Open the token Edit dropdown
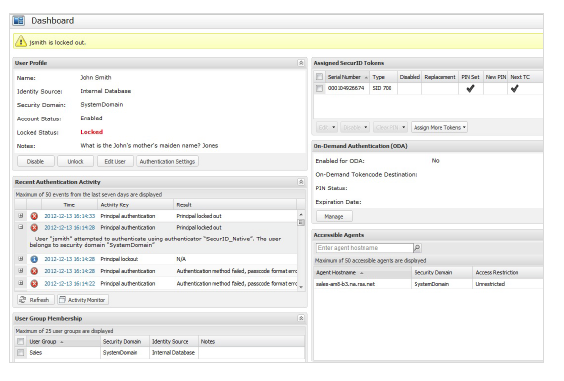 pyautogui.click(x=327, y=127)
